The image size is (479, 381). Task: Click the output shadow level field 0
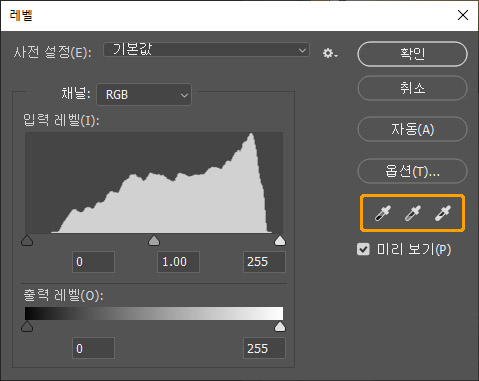[93, 348]
